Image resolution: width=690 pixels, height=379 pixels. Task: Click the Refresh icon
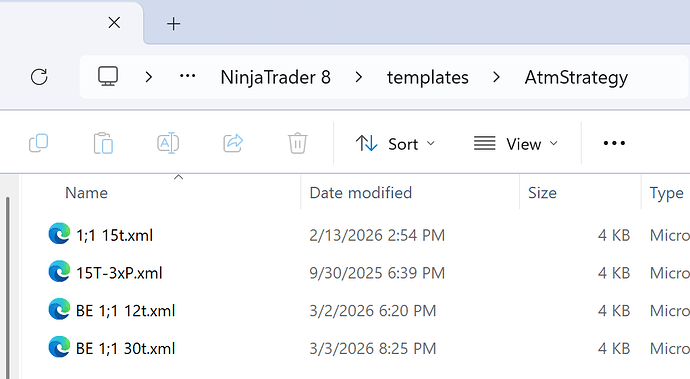click(39, 77)
